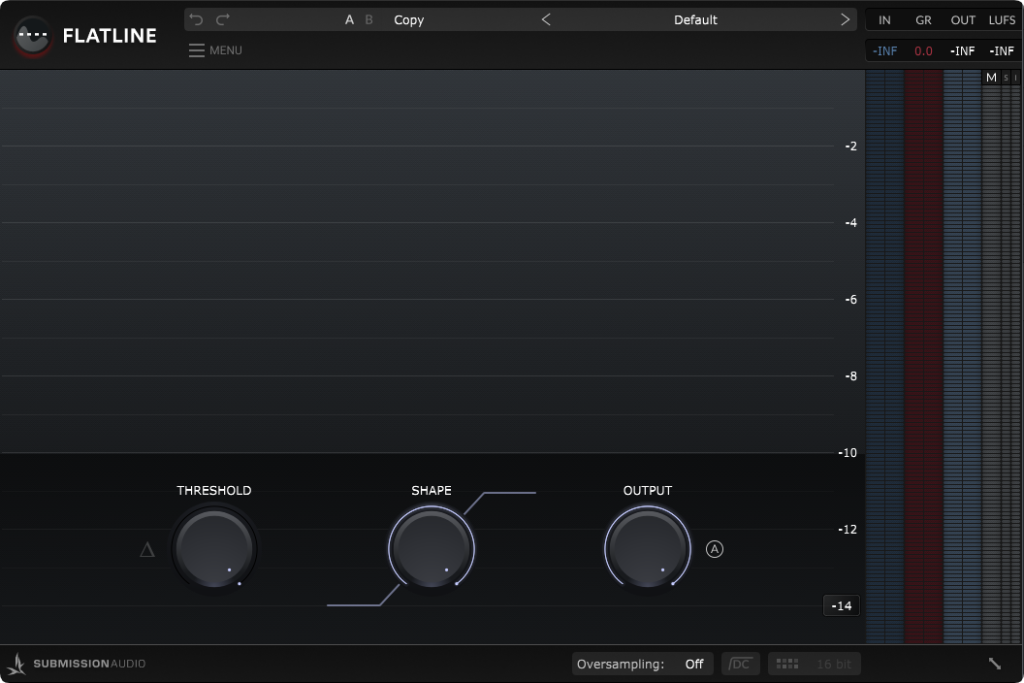Click the LUFS -INF readout
Screen dimensions: 1024x683
[x=1002, y=51]
